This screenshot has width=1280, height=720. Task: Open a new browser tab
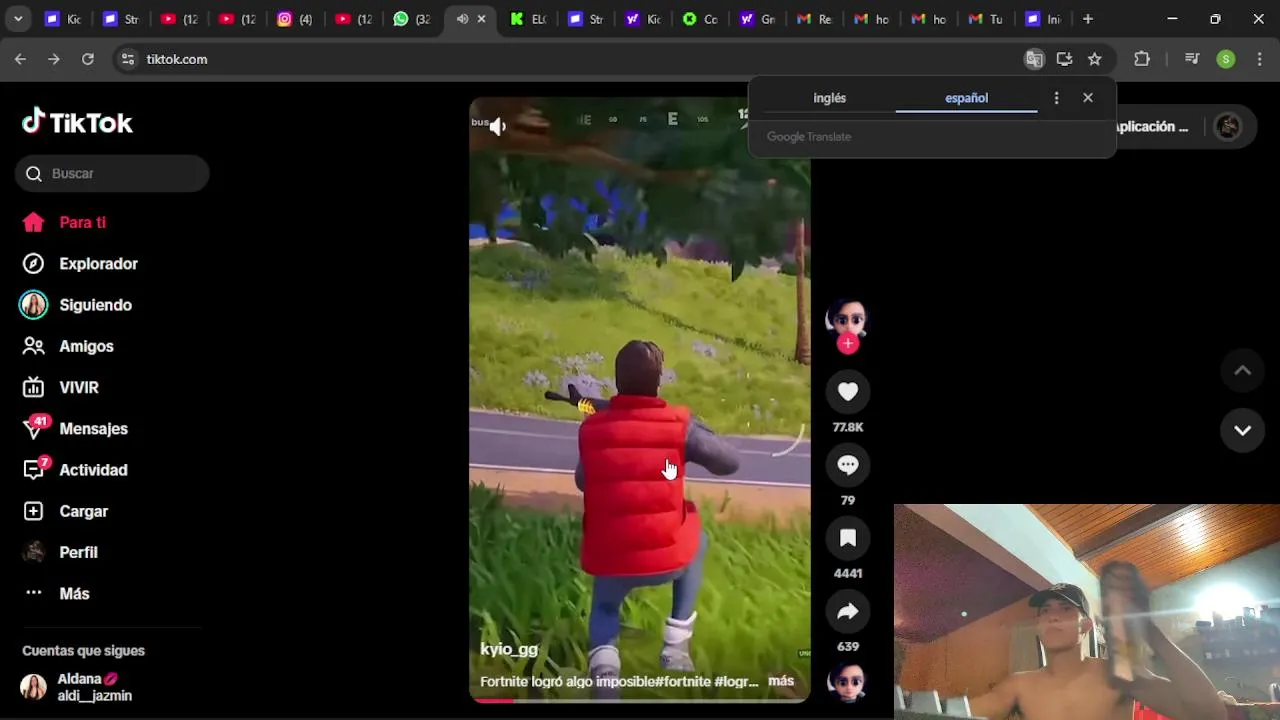[x=1088, y=19]
